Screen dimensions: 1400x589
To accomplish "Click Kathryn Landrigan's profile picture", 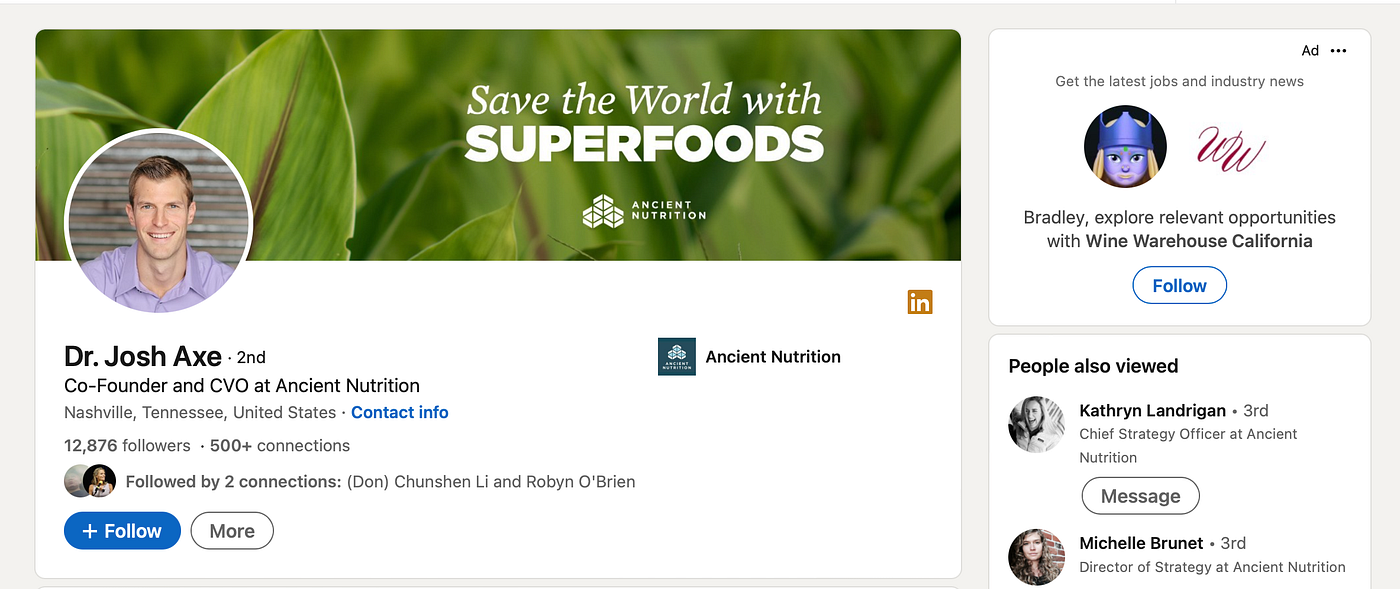I will point(1037,424).
